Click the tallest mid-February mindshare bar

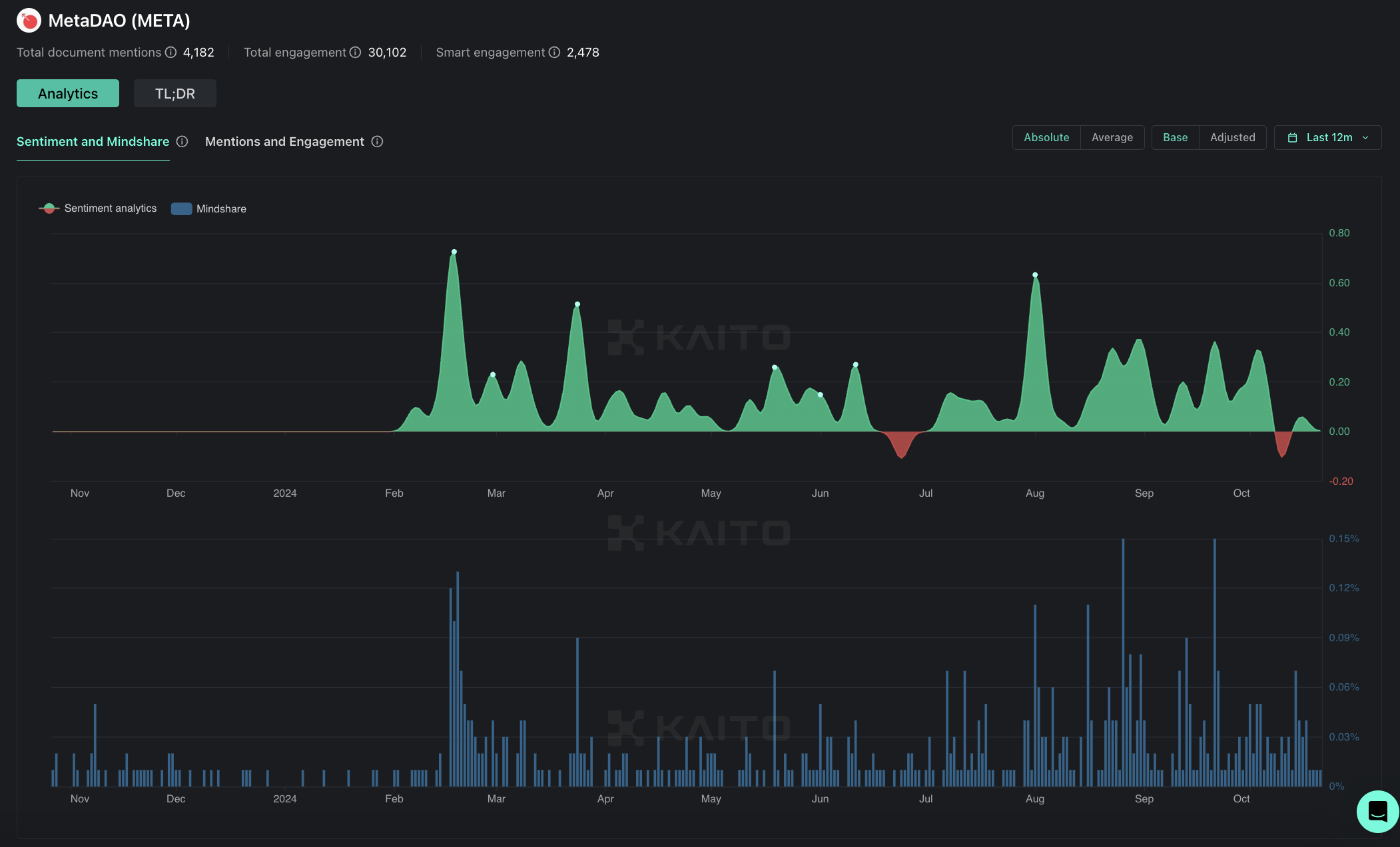click(458, 679)
